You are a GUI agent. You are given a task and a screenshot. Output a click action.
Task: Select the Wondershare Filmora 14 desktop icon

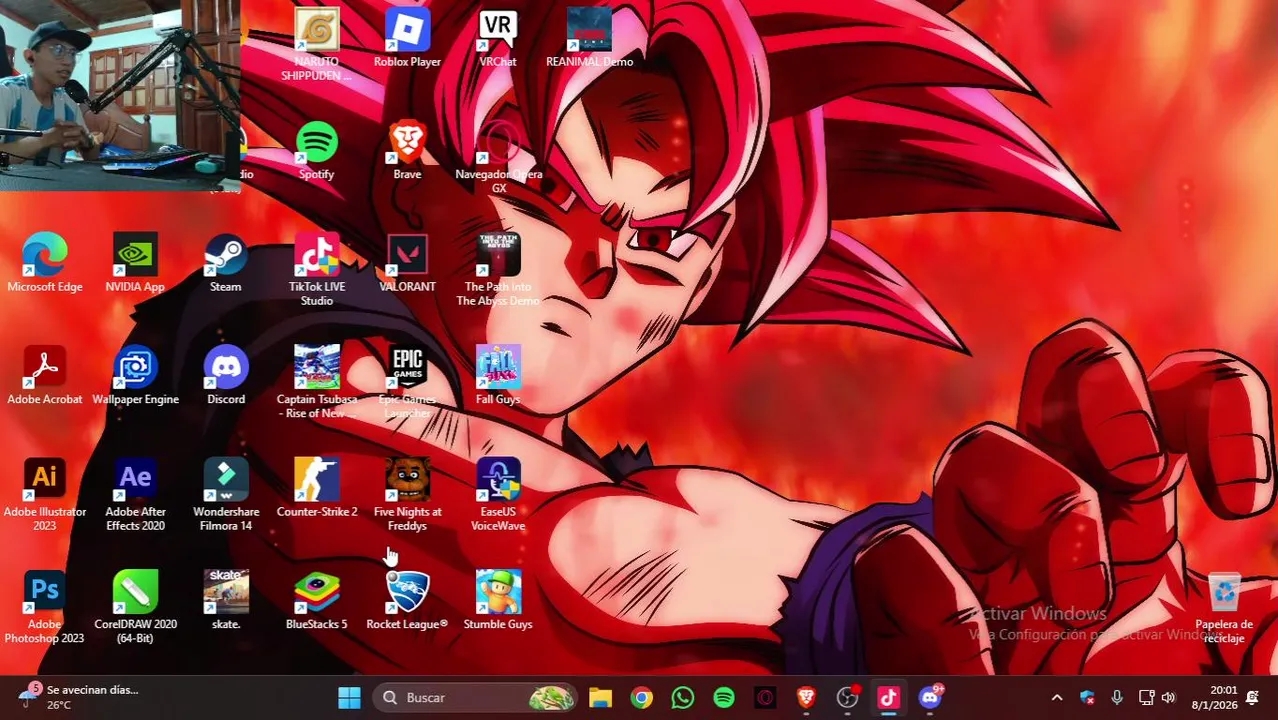click(226, 495)
